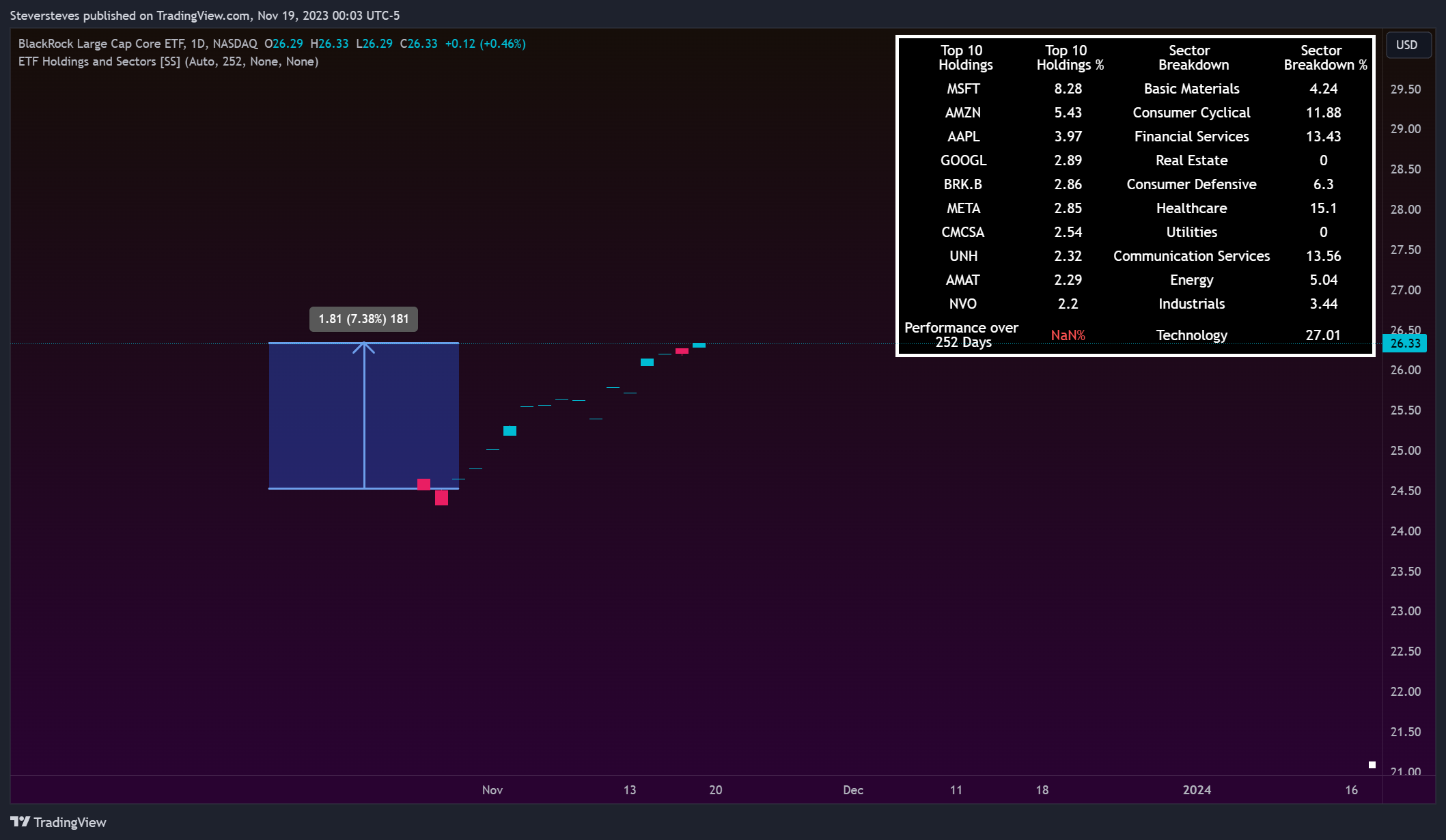Select the AMZN holding cell
Viewport: 1446px width, 840px height.
point(963,113)
